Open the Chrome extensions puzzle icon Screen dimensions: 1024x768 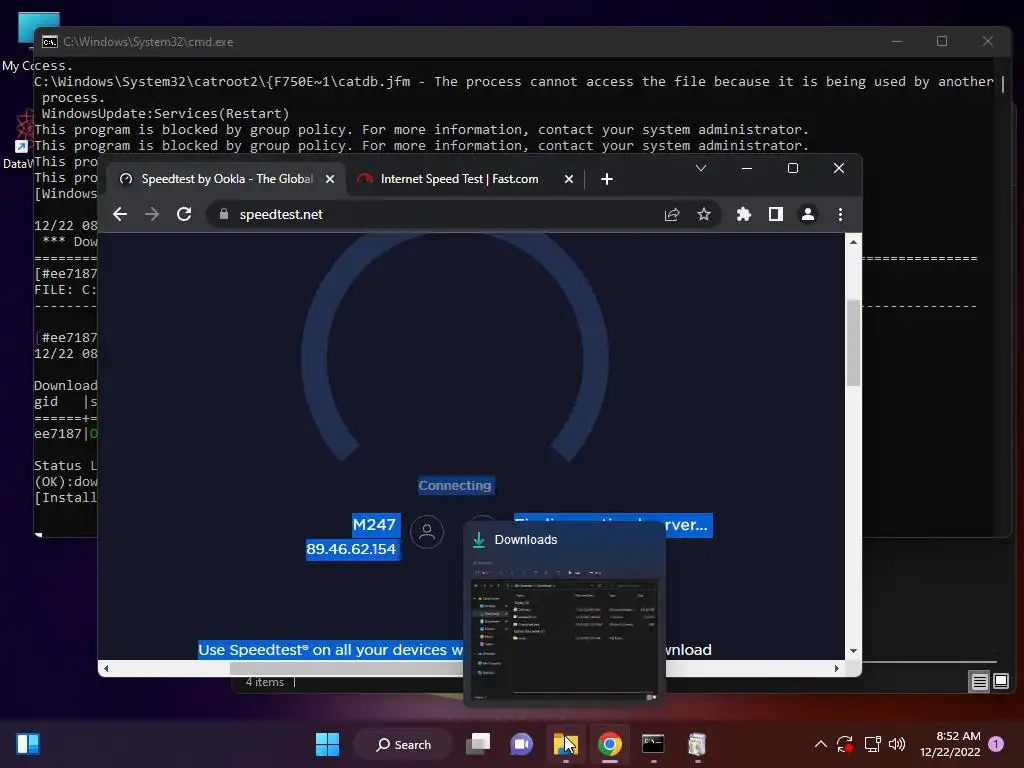pyautogui.click(x=743, y=214)
